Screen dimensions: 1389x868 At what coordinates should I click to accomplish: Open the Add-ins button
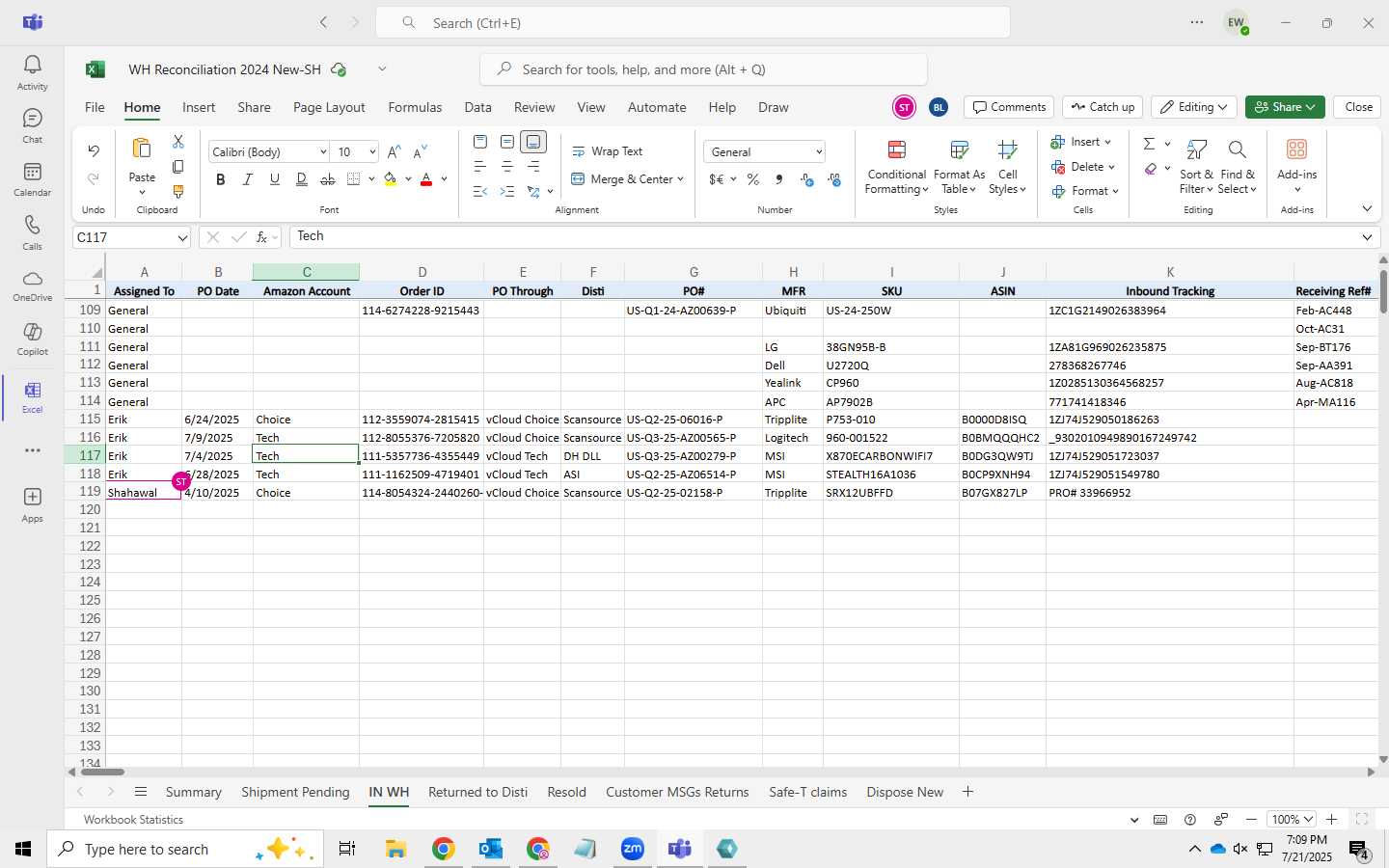(x=1296, y=166)
